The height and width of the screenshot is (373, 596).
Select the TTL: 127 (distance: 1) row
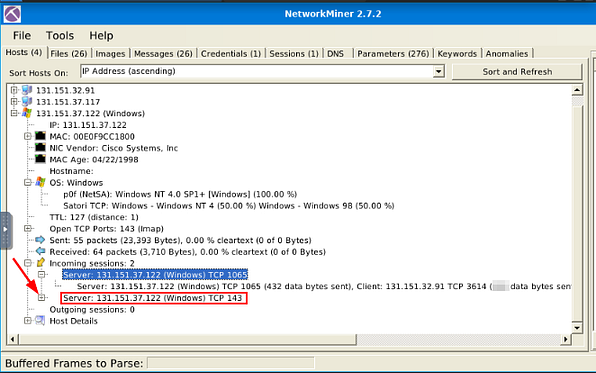tap(94, 217)
